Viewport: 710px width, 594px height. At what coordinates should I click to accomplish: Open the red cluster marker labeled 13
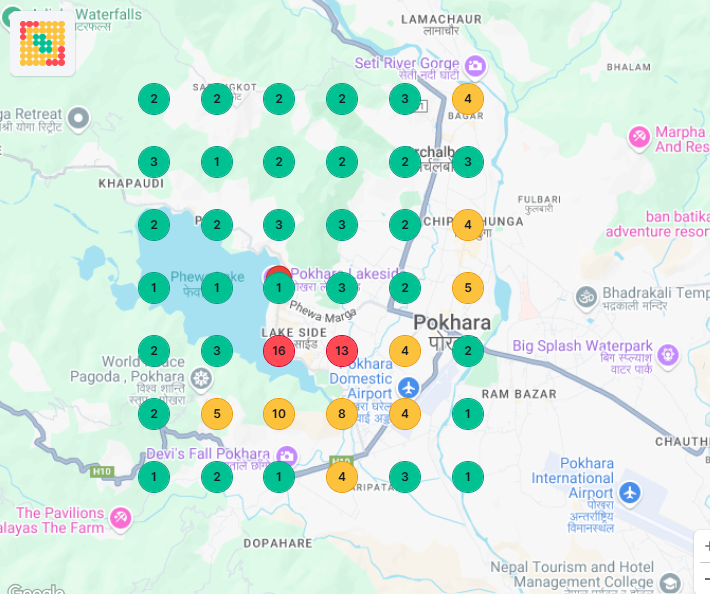pyautogui.click(x=342, y=351)
